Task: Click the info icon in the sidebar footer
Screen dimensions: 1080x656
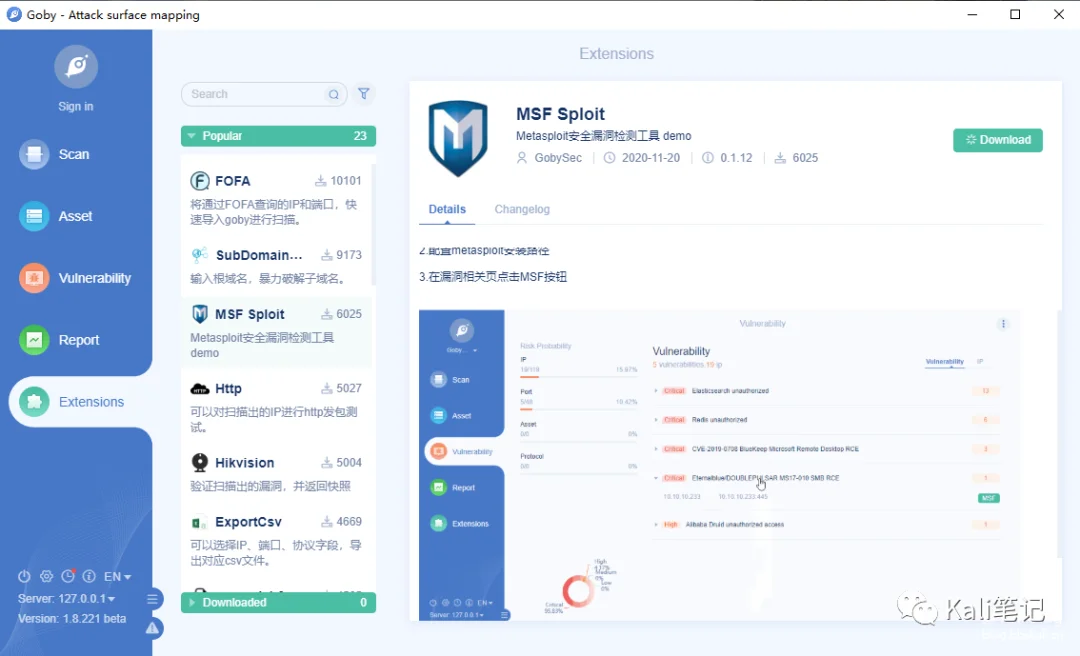Action: pyautogui.click(x=89, y=576)
